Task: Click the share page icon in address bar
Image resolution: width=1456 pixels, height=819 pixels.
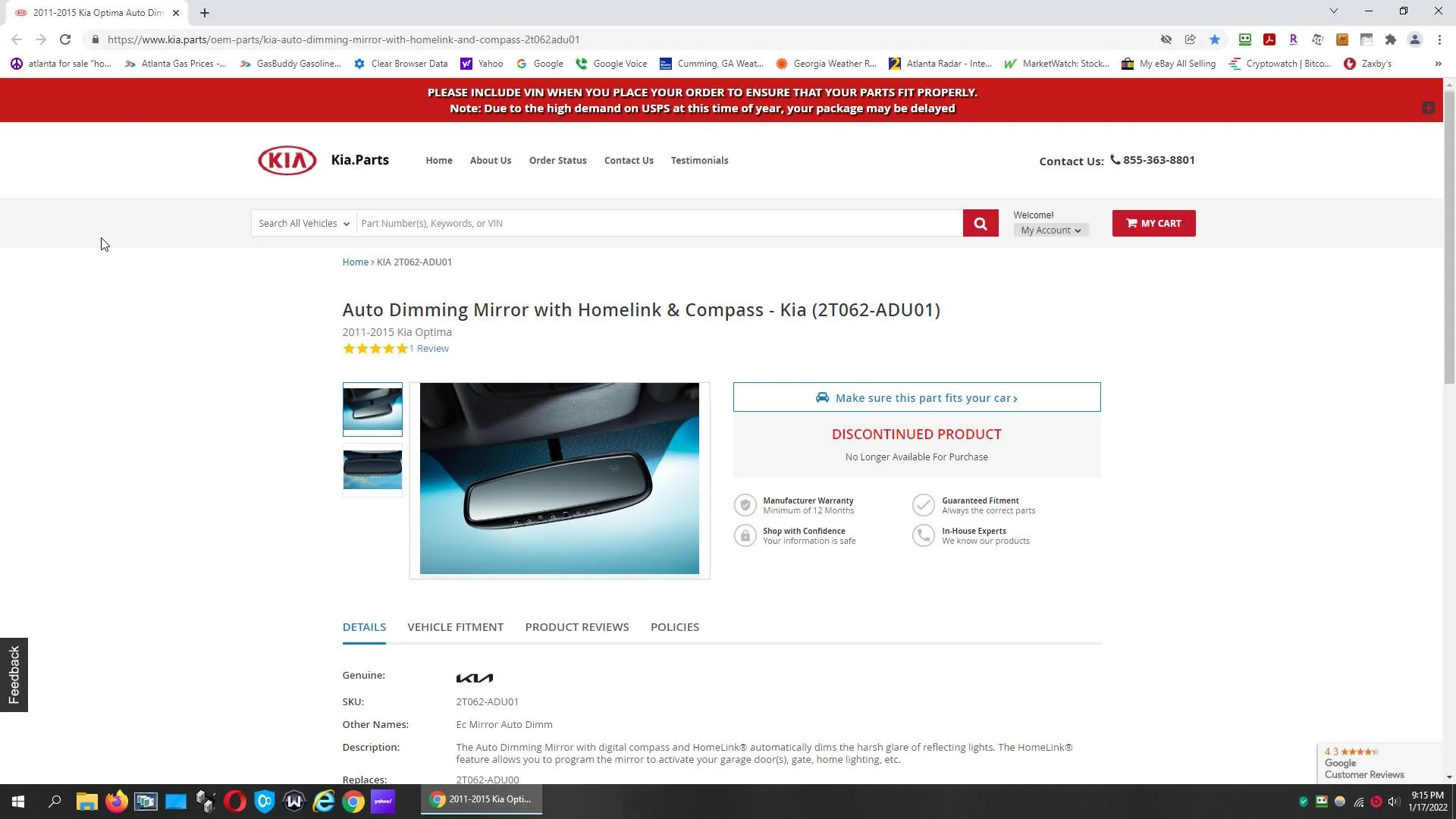Action: tap(1191, 39)
